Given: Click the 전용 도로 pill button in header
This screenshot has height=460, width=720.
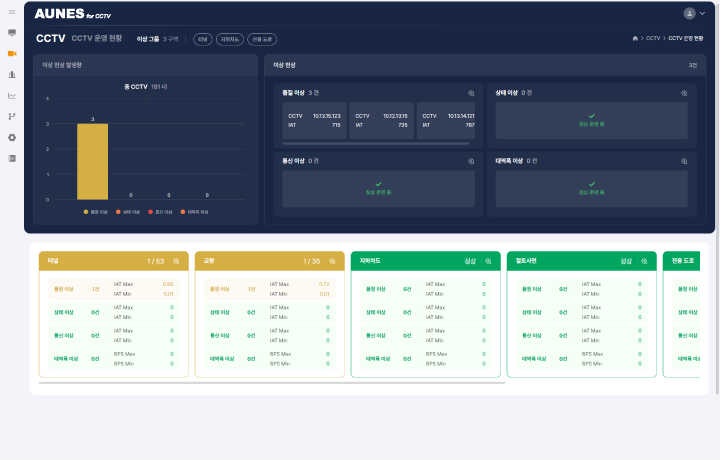Looking at the screenshot, I should point(262,39).
